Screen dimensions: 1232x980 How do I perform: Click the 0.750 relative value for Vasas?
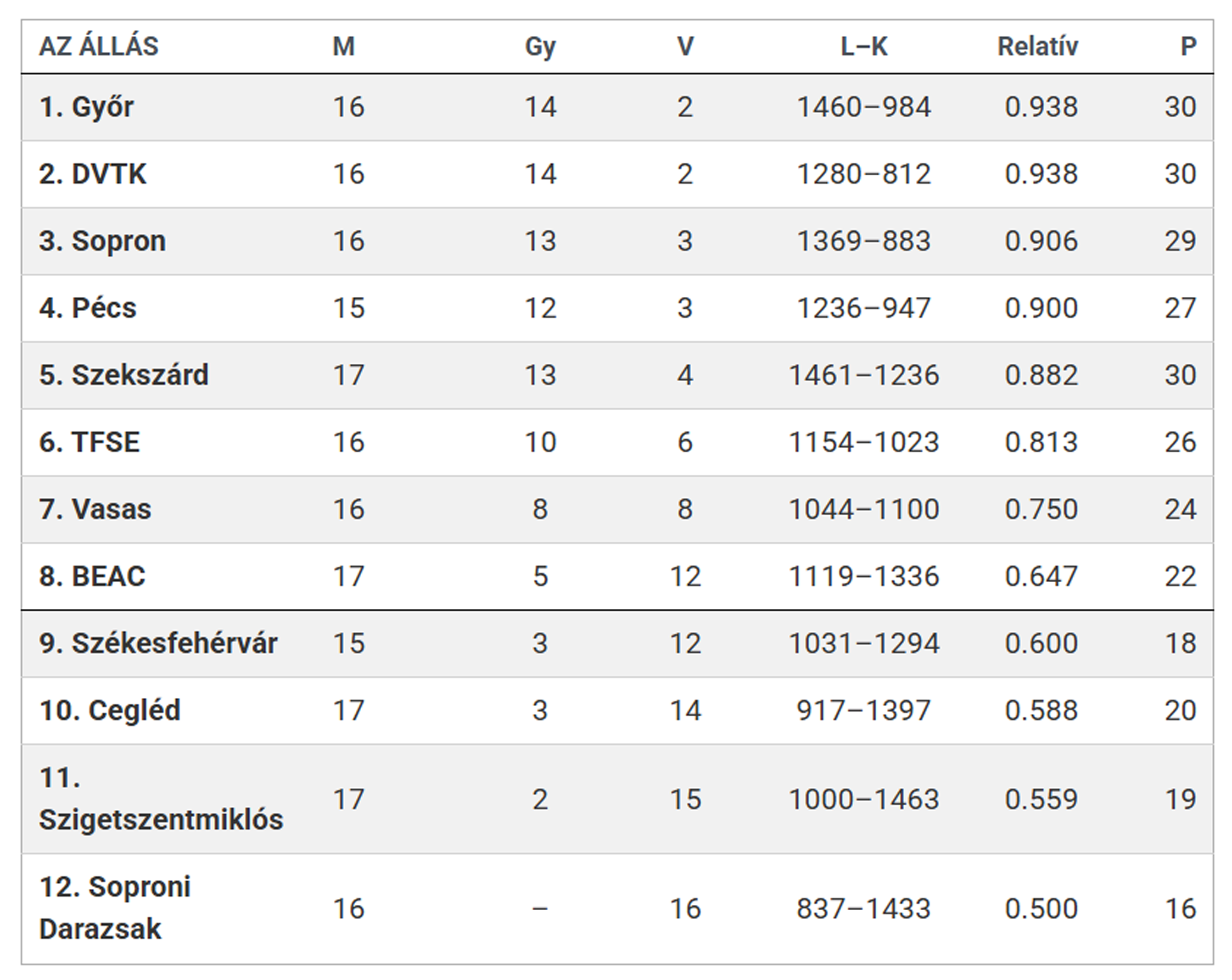(1041, 509)
